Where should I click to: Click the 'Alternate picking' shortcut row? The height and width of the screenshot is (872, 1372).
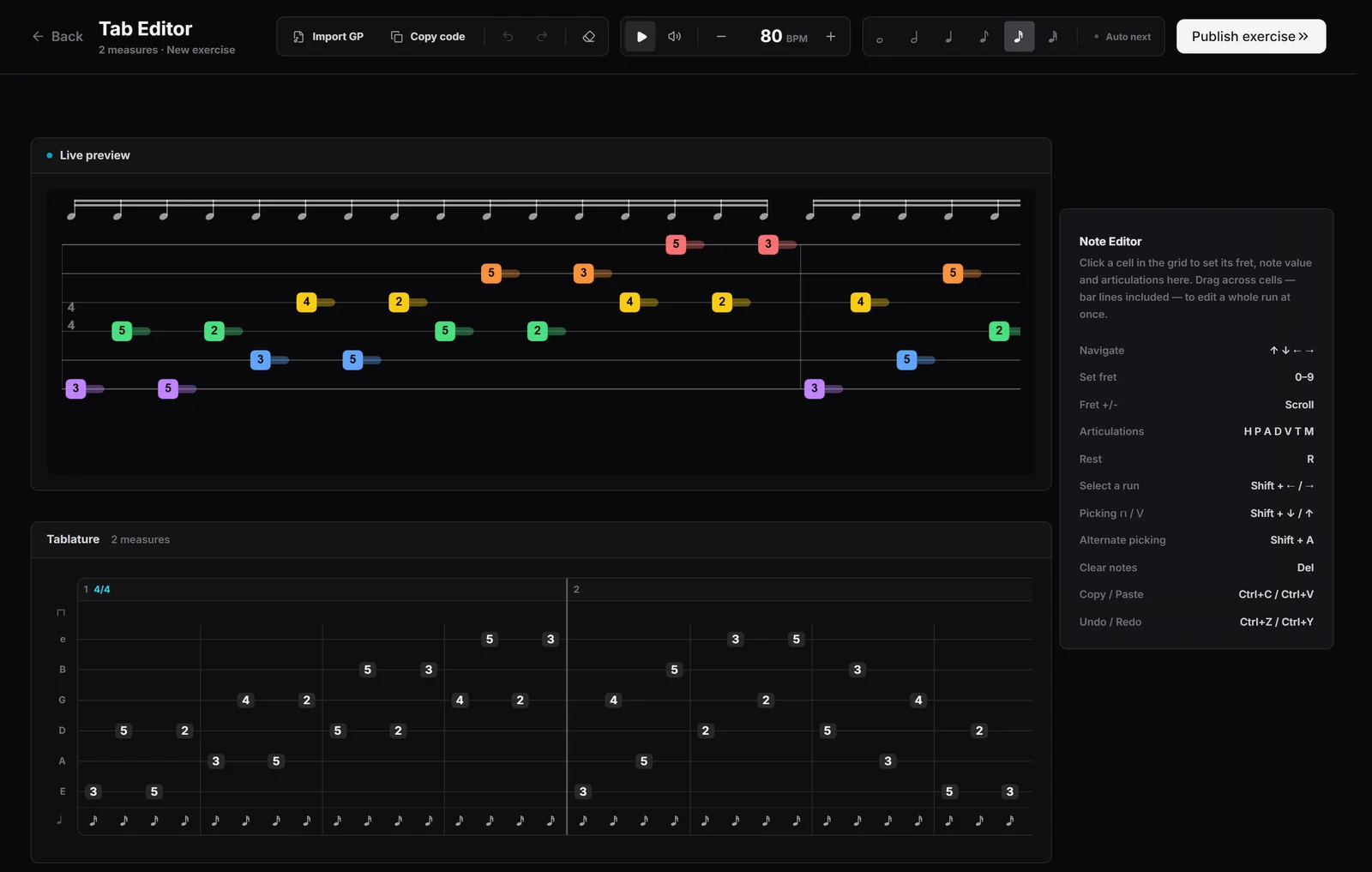click(x=1196, y=540)
